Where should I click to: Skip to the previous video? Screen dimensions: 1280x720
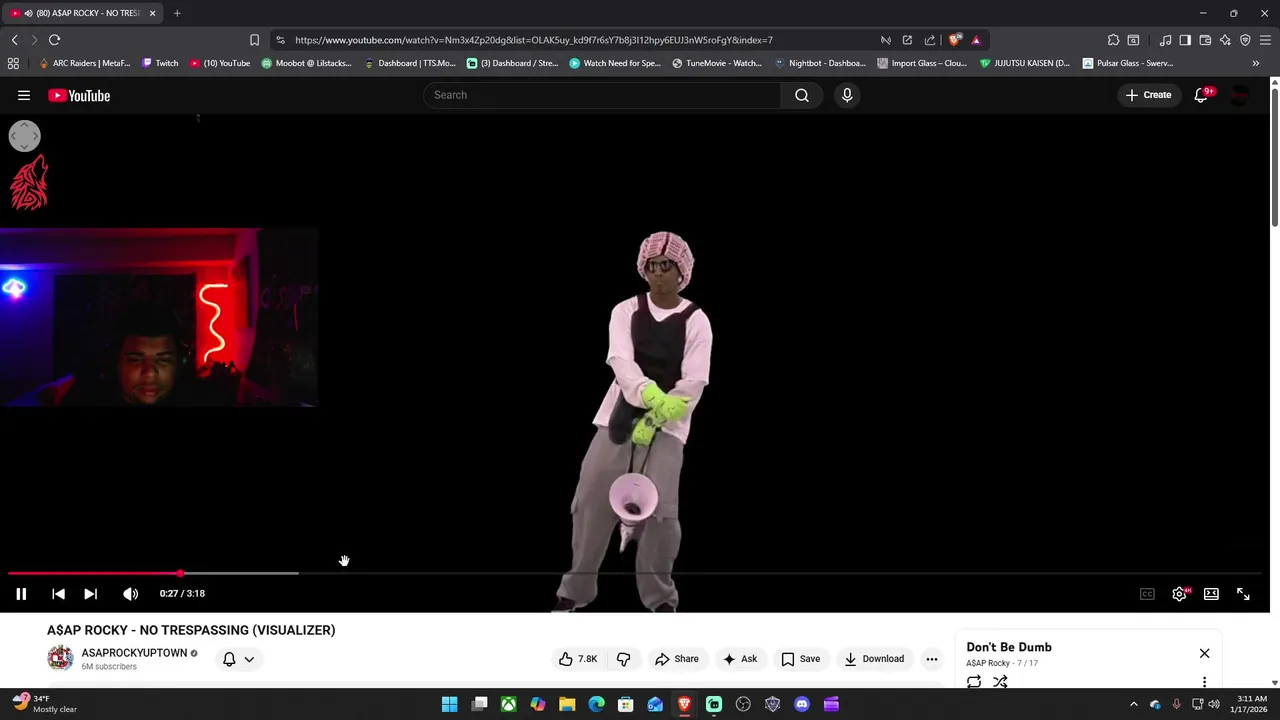pyautogui.click(x=58, y=594)
